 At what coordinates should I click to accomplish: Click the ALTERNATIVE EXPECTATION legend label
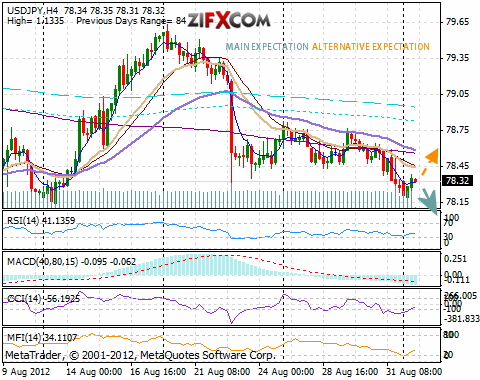click(x=371, y=47)
